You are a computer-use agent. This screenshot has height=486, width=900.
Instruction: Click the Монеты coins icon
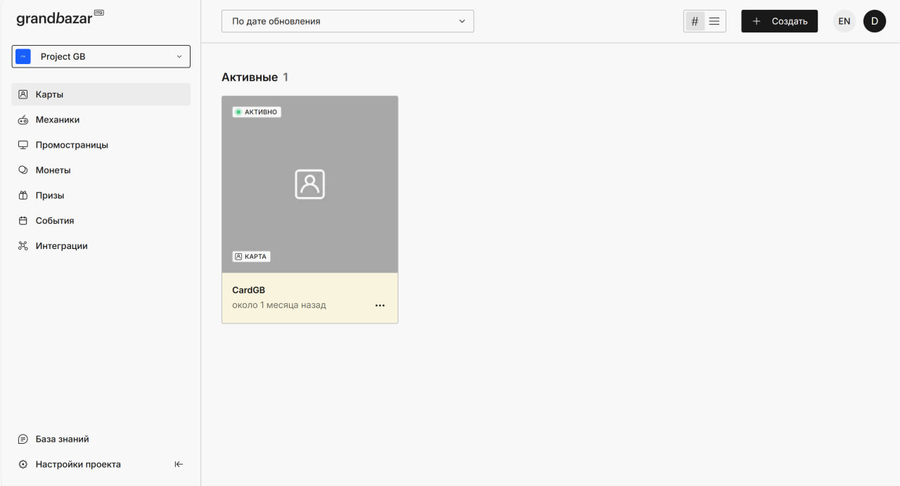click(x=23, y=170)
